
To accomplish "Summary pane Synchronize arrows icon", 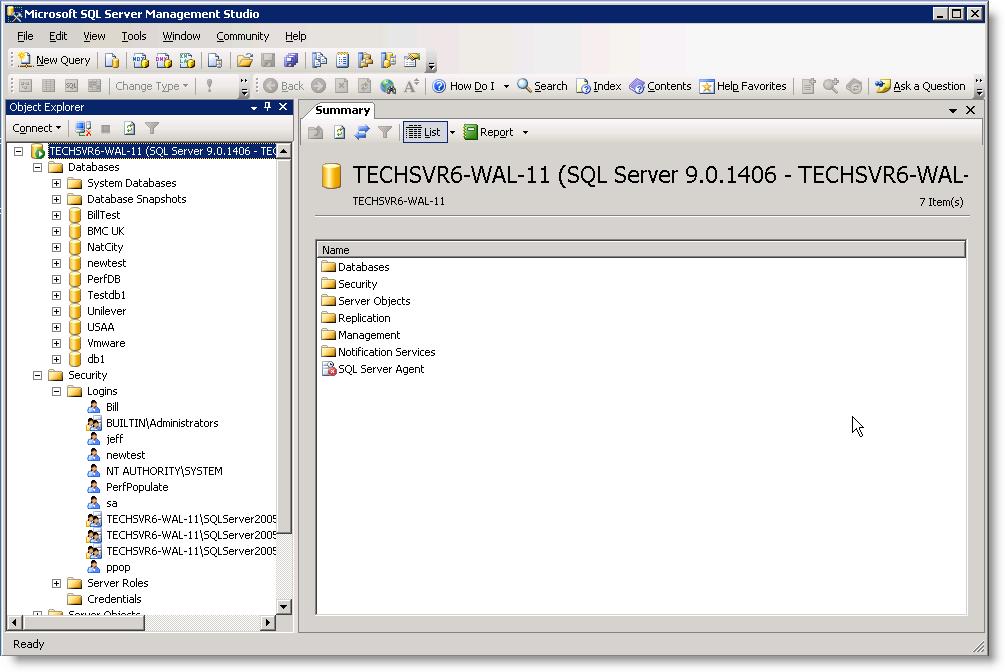I will coord(362,132).
